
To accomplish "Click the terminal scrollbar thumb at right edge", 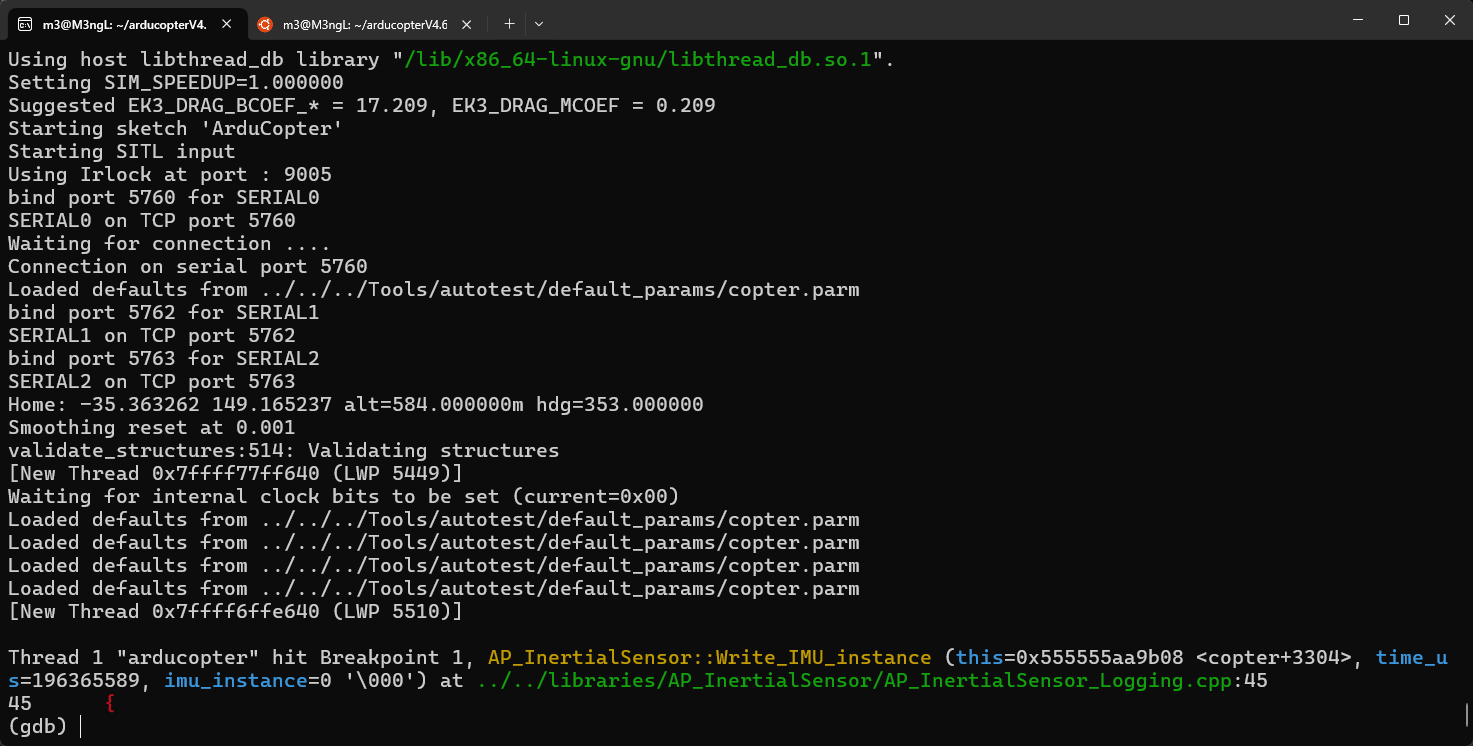I will [x=1466, y=714].
